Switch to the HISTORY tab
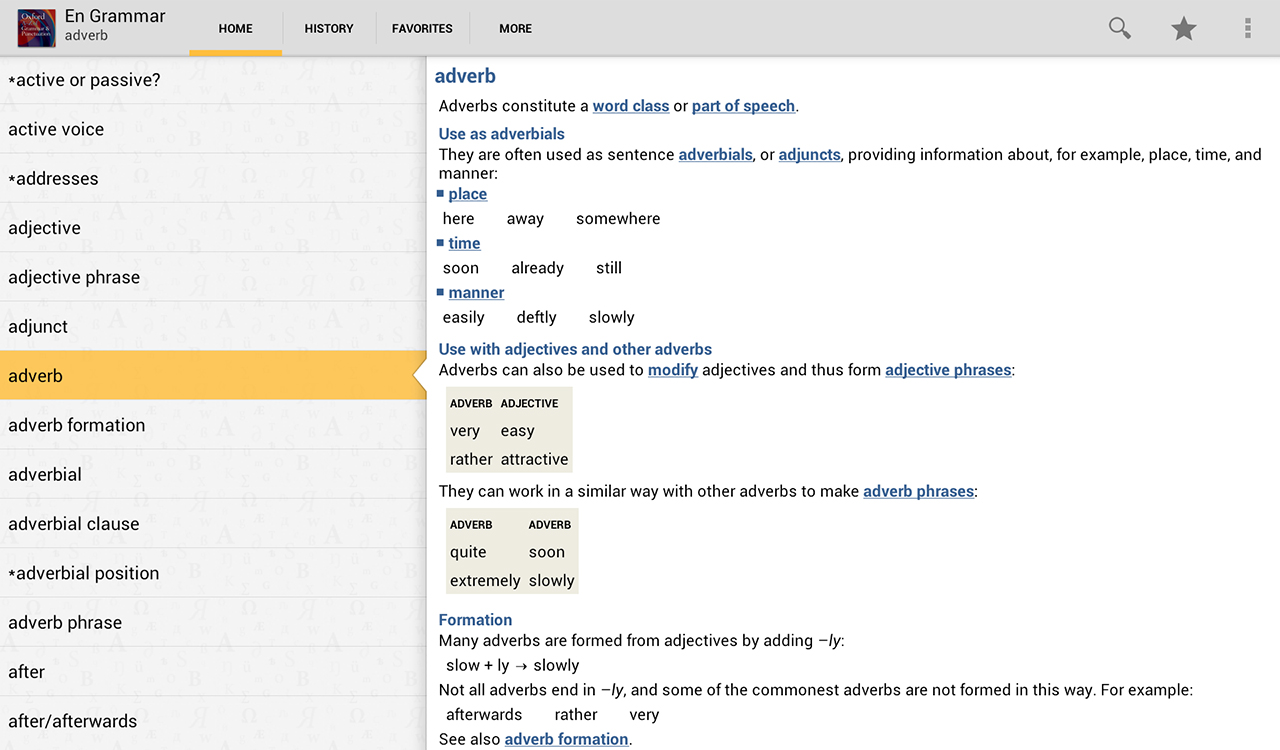 pos(329,29)
